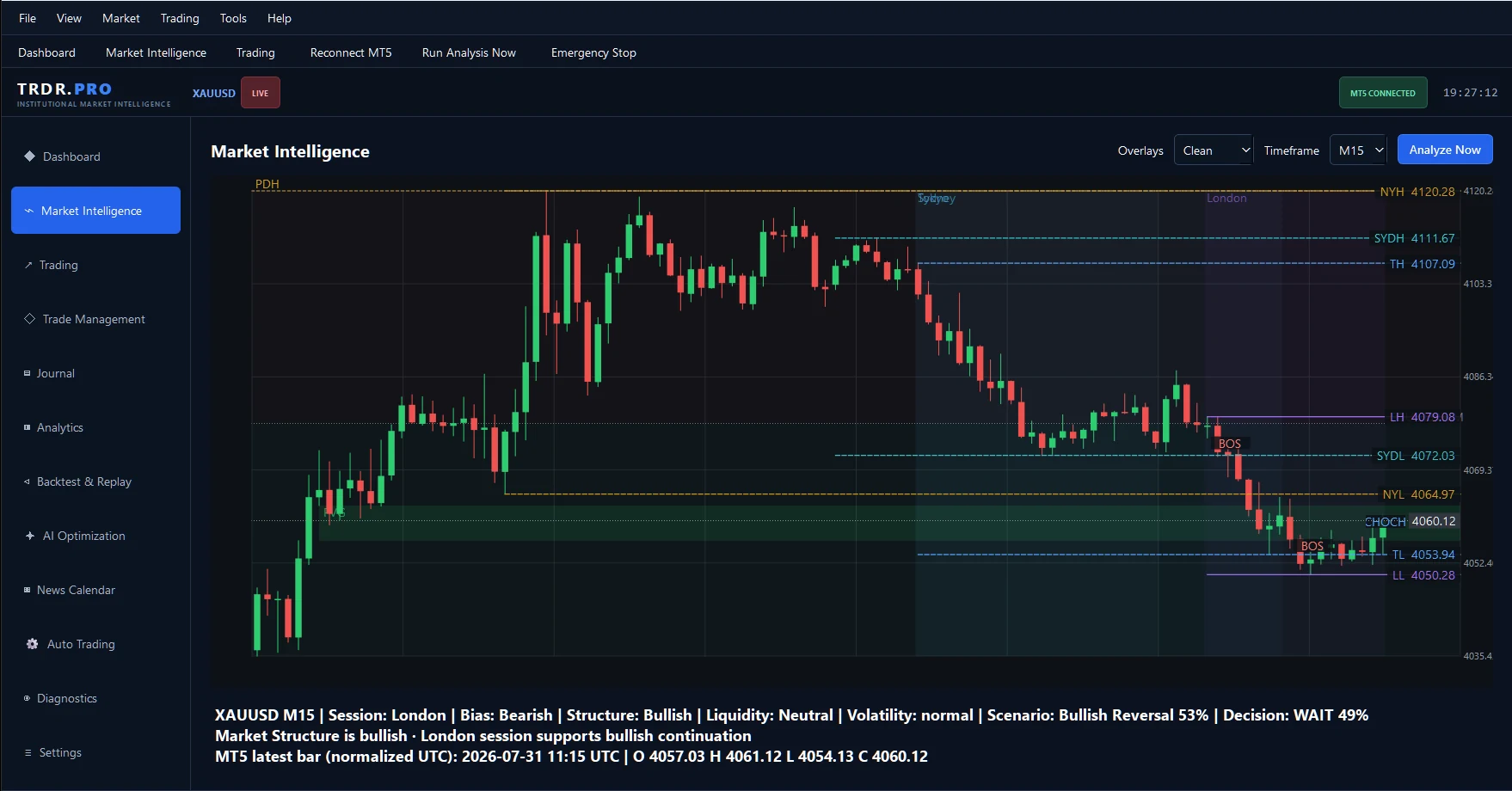Open the Overlays dropdown set to Clean

coord(1214,150)
